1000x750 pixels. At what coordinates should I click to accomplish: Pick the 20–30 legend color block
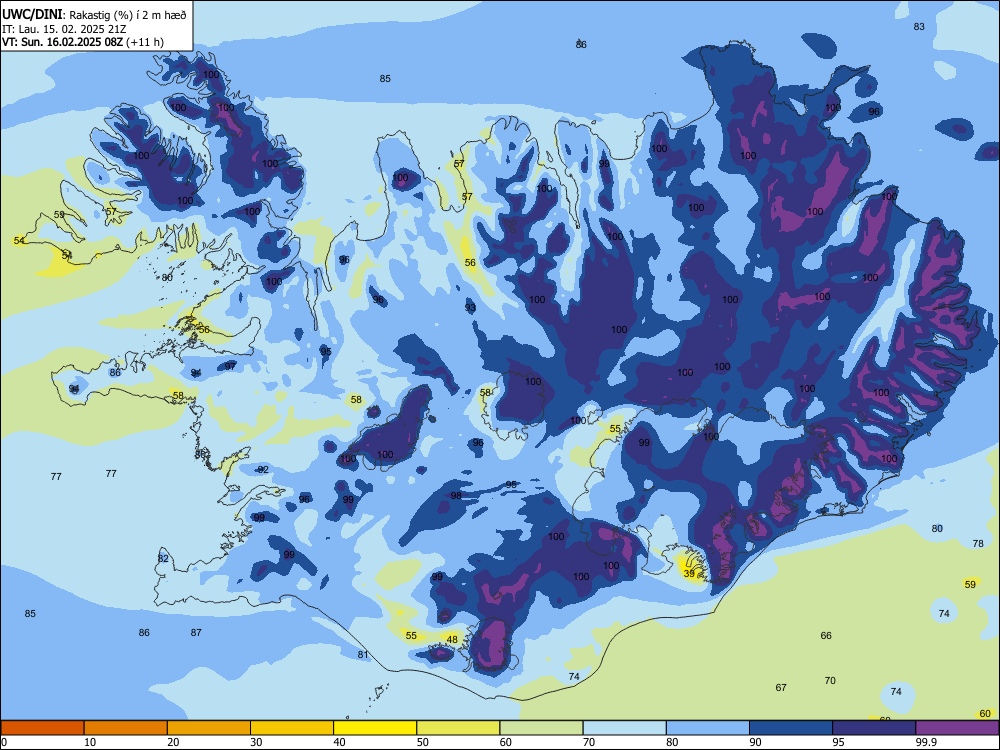[209, 728]
